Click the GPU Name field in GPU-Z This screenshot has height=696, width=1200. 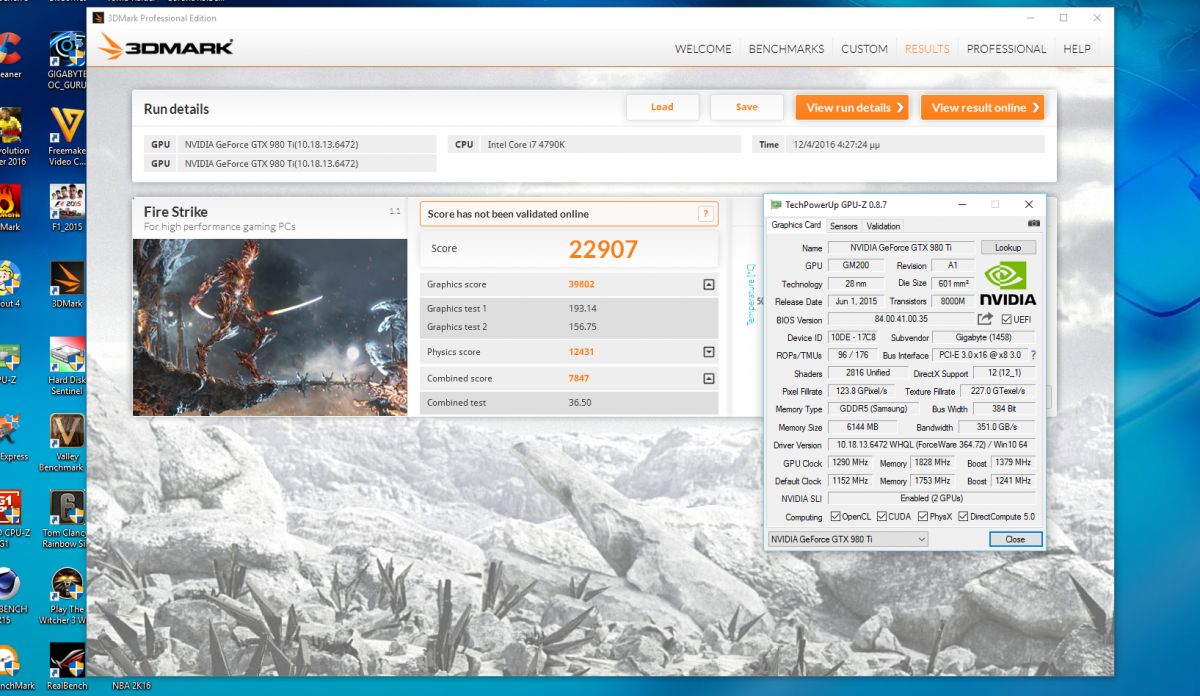900,247
